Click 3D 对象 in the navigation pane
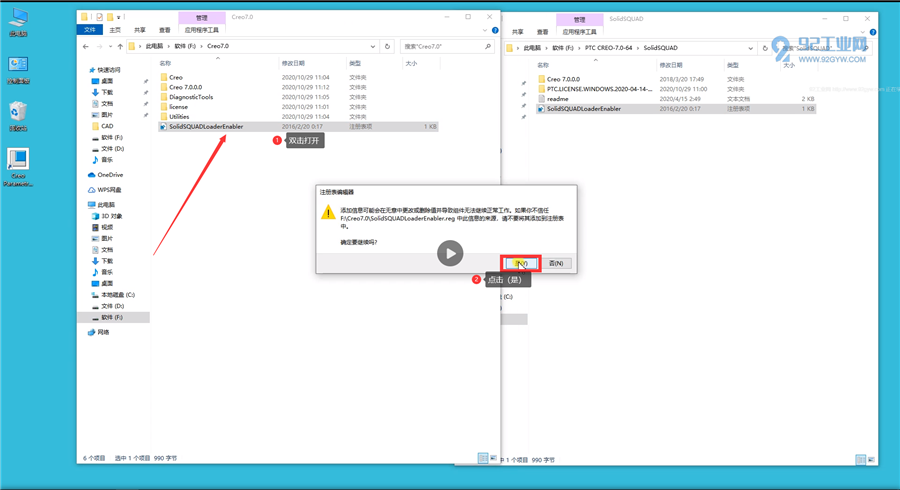Screen dimensions: 900x490 coord(111,216)
